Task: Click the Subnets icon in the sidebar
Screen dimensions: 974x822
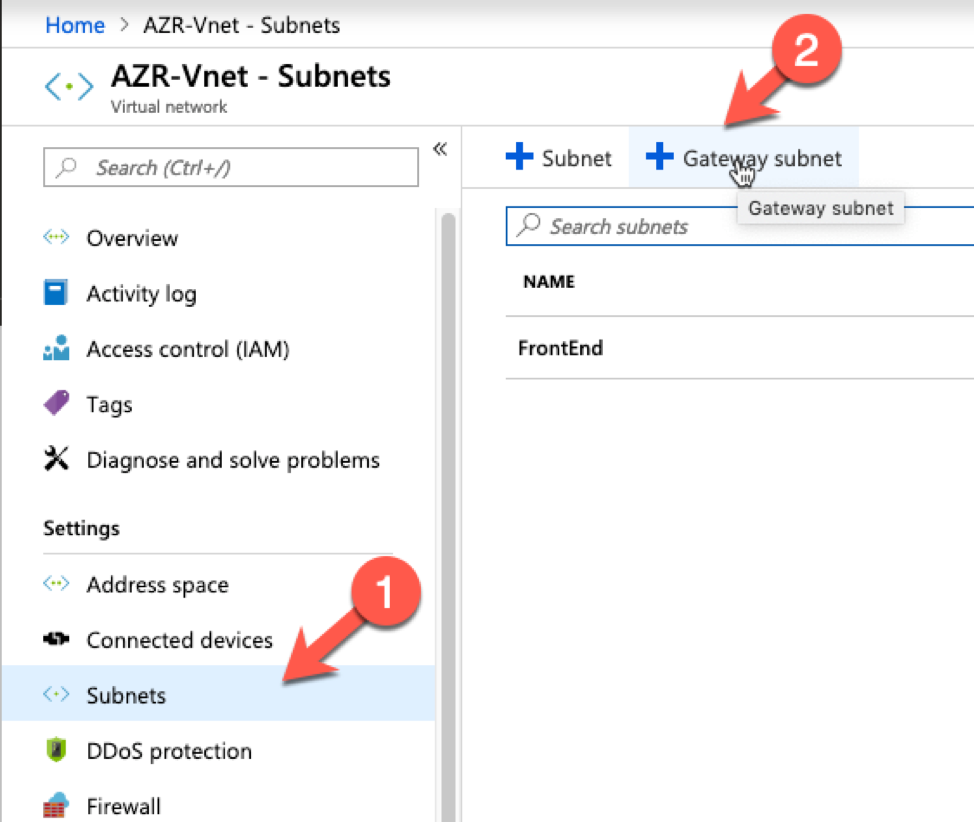Action: 56,694
